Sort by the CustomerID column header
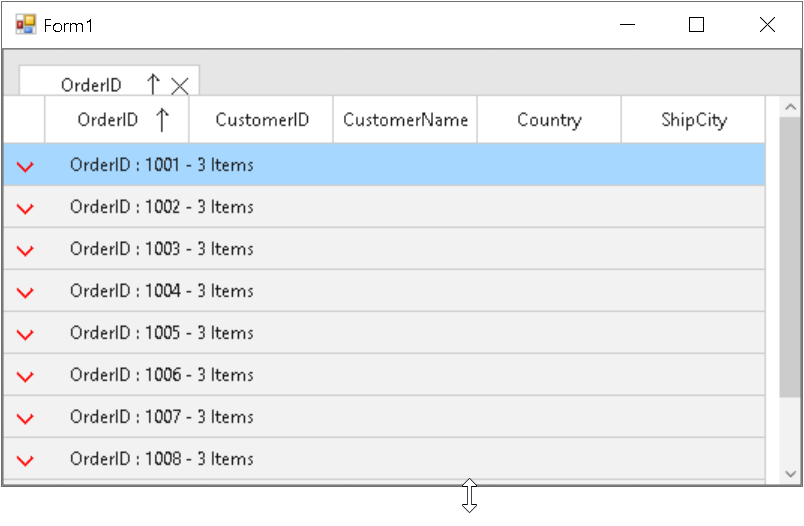This screenshot has height=526, width=804. pyautogui.click(x=261, y=119)
